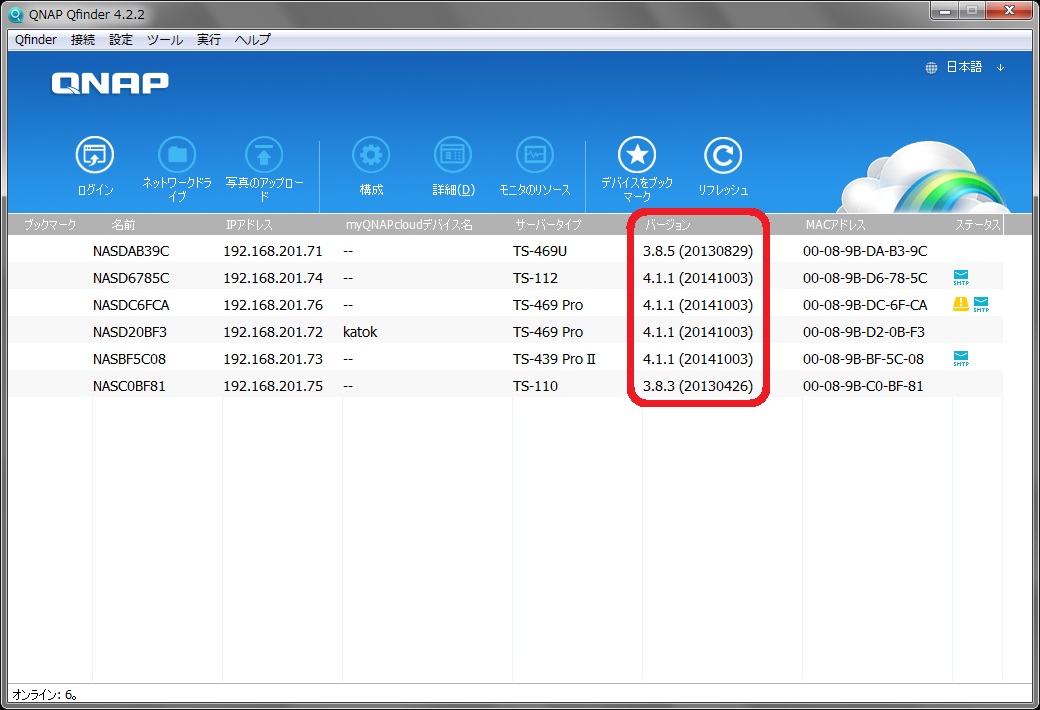Click the yellow warning icon for NASDC6FCA
The height and width of the screenshot is (710, 1040).
point(960,304)
